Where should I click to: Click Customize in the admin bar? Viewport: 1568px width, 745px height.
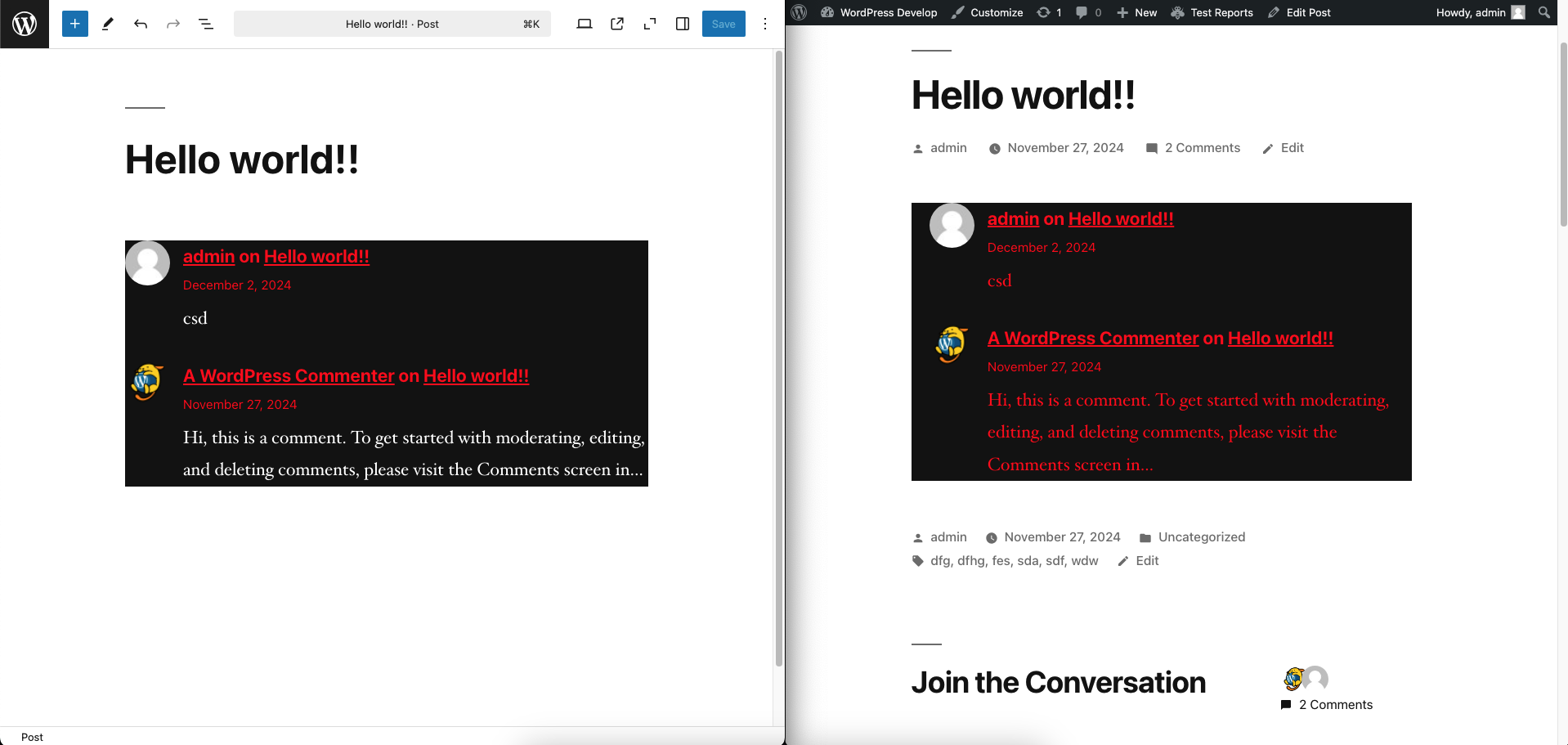click(x=988, y=12)
